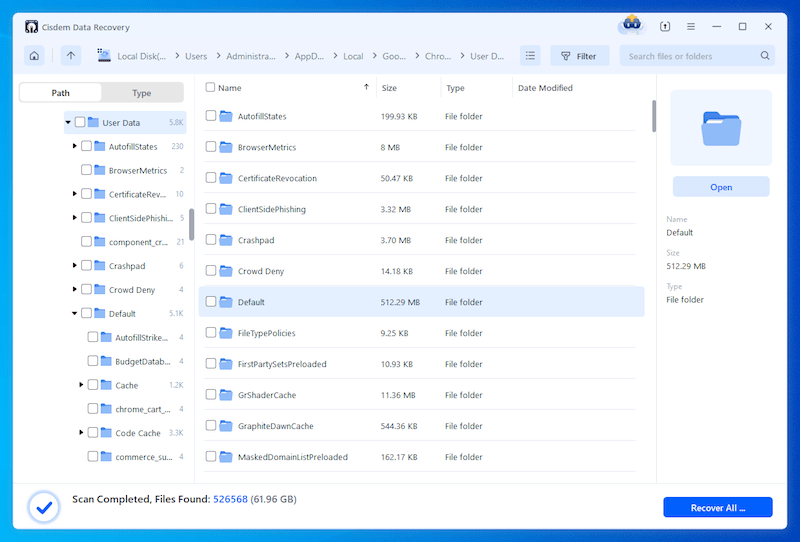Check the Default folder row checkbox in list
800x542 pixels.
211,302
